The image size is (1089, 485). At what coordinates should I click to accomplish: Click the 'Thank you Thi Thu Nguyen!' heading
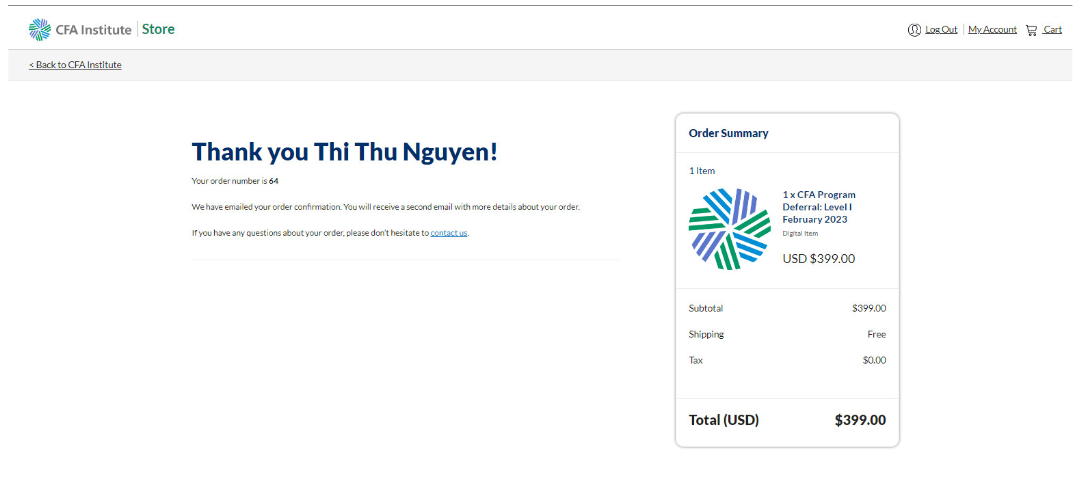coord(344,151)
